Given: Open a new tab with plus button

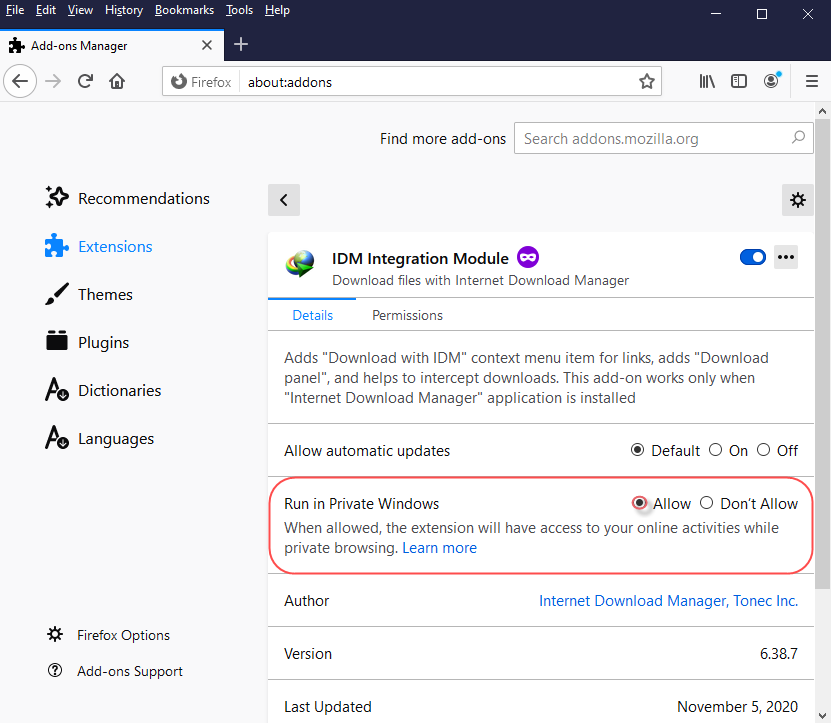Looking at the screenshot, I should (241, 45).
